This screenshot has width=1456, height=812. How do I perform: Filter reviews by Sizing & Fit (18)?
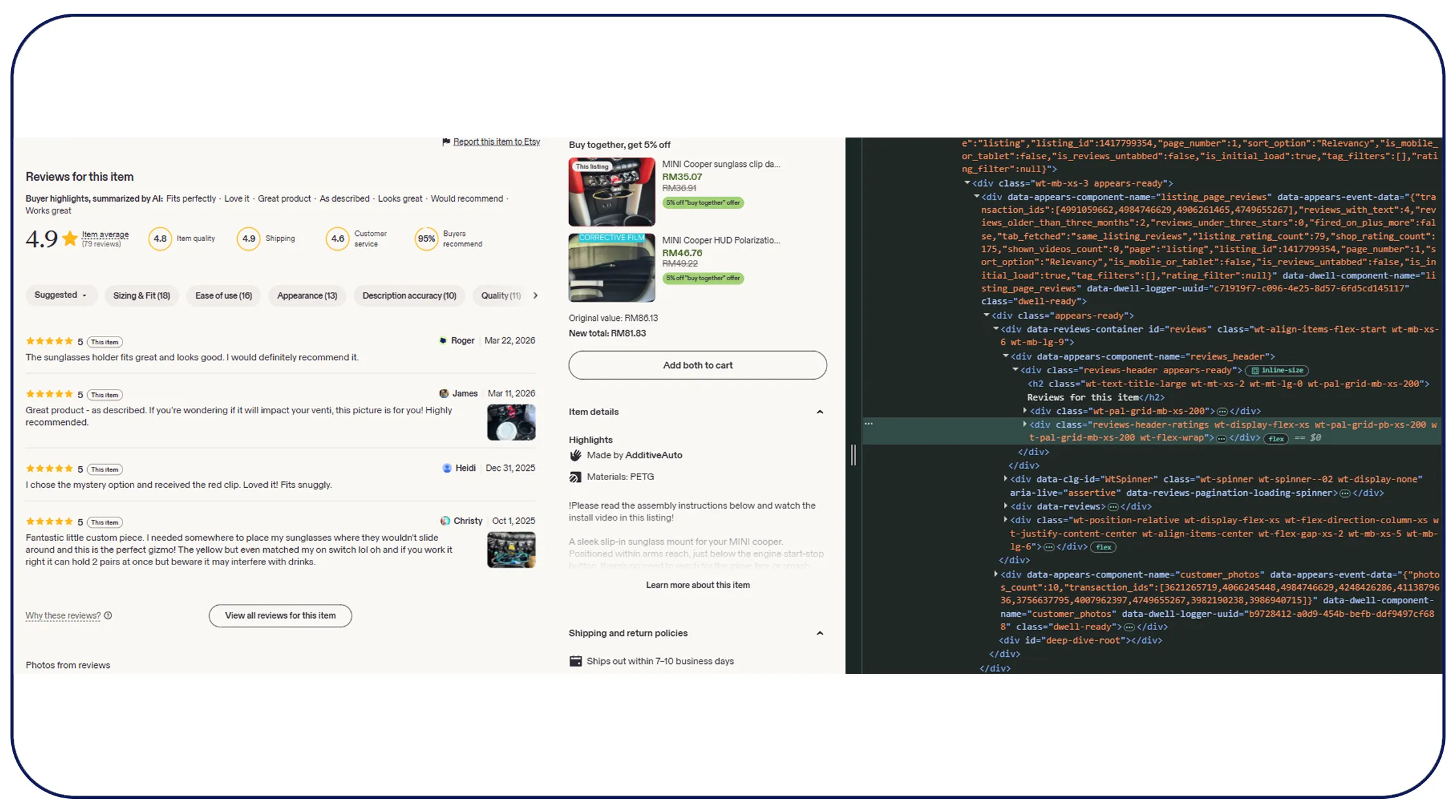[x=141, y=295]
